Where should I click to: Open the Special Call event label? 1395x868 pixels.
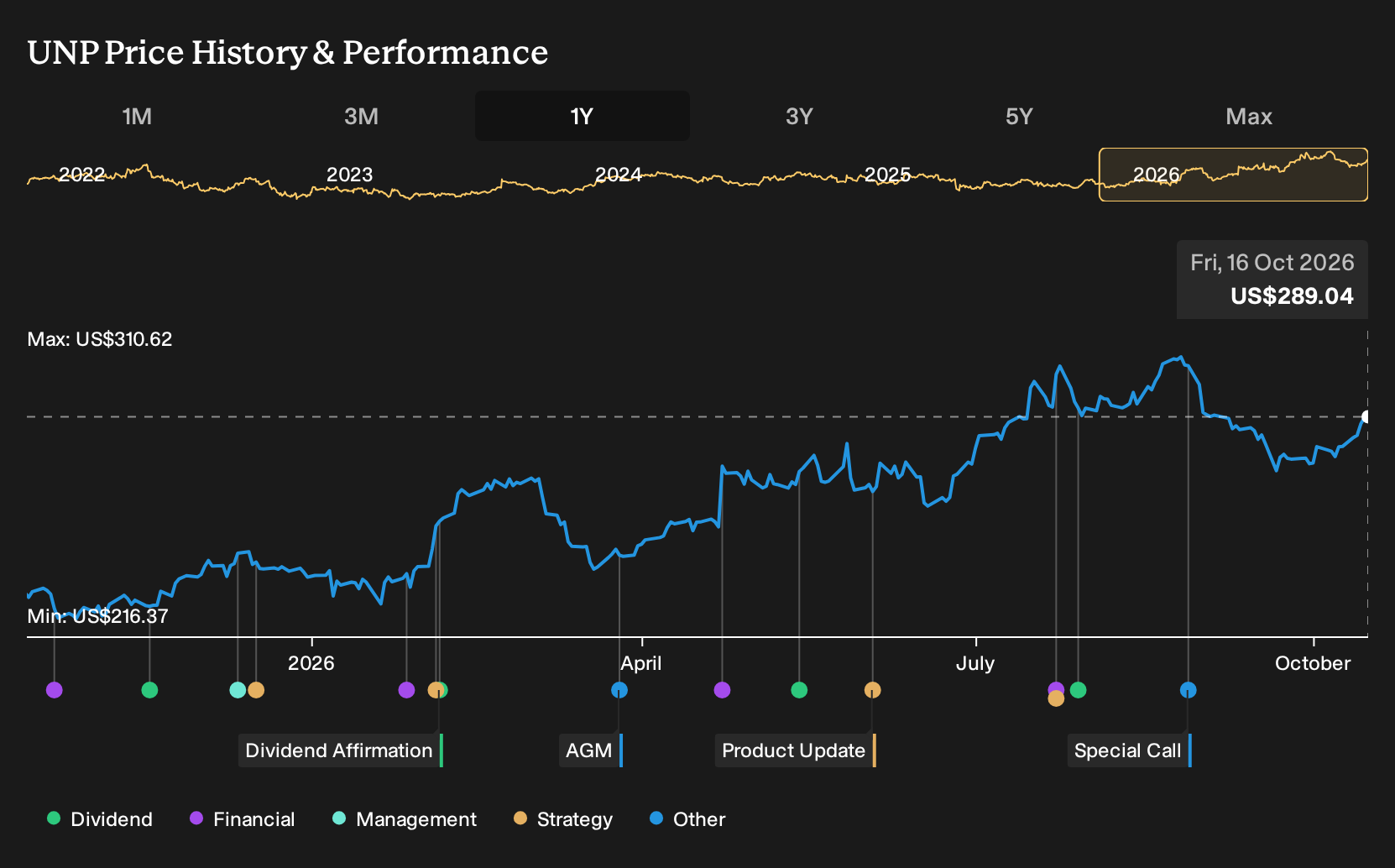coord(1129,750)
